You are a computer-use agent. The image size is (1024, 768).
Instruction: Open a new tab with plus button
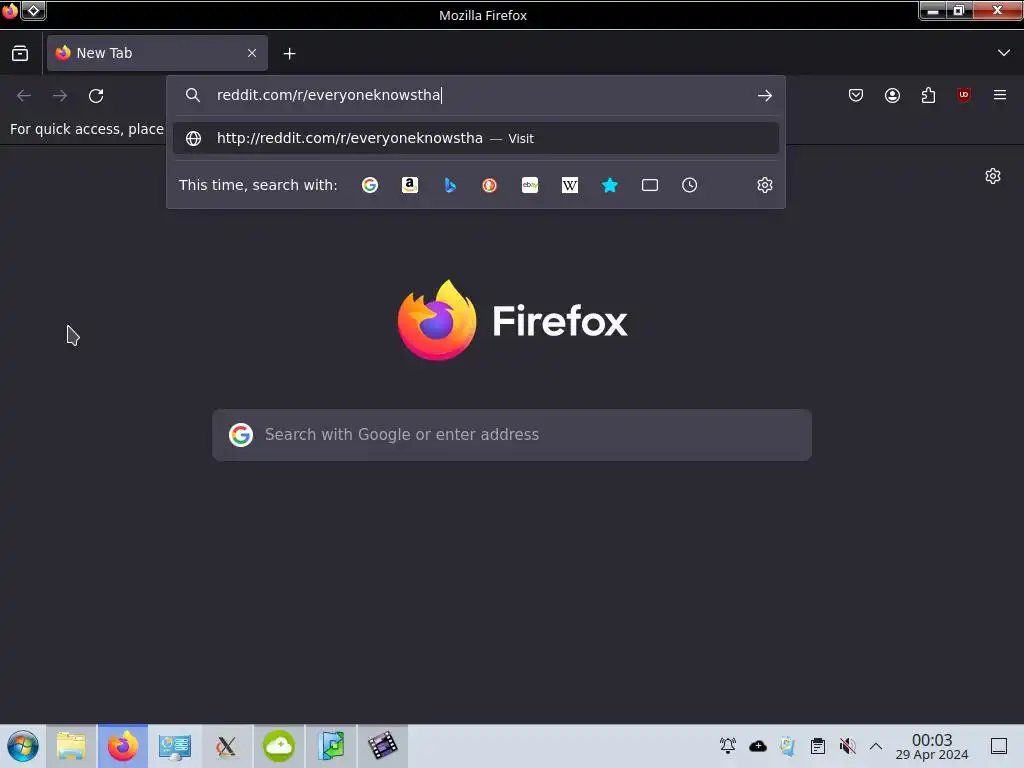click(289, 54)
